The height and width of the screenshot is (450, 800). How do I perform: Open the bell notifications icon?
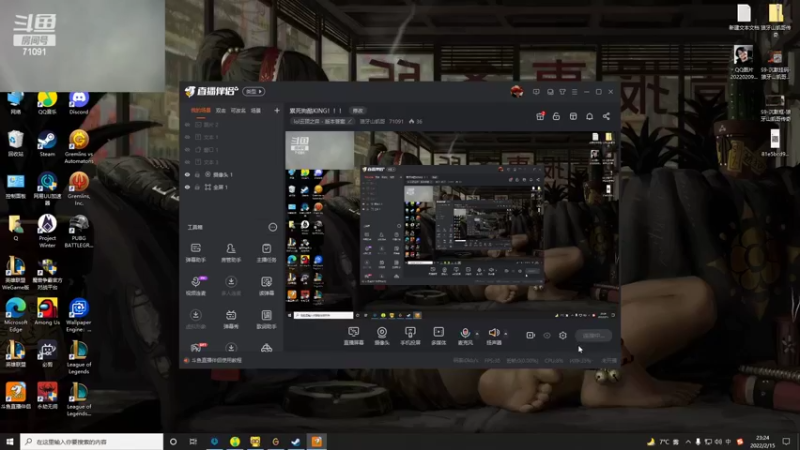(x=589, y=116)
